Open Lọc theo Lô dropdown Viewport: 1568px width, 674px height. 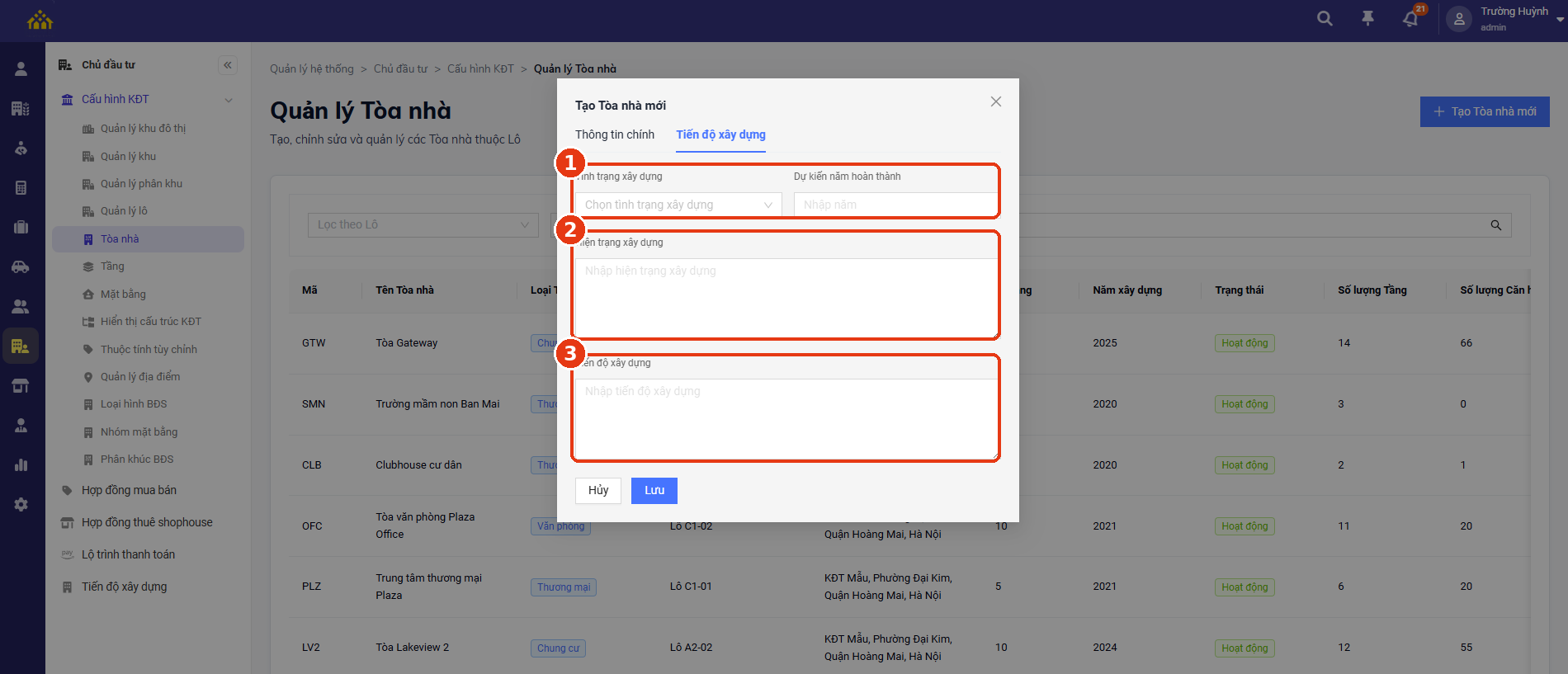[x=423, y=225]
